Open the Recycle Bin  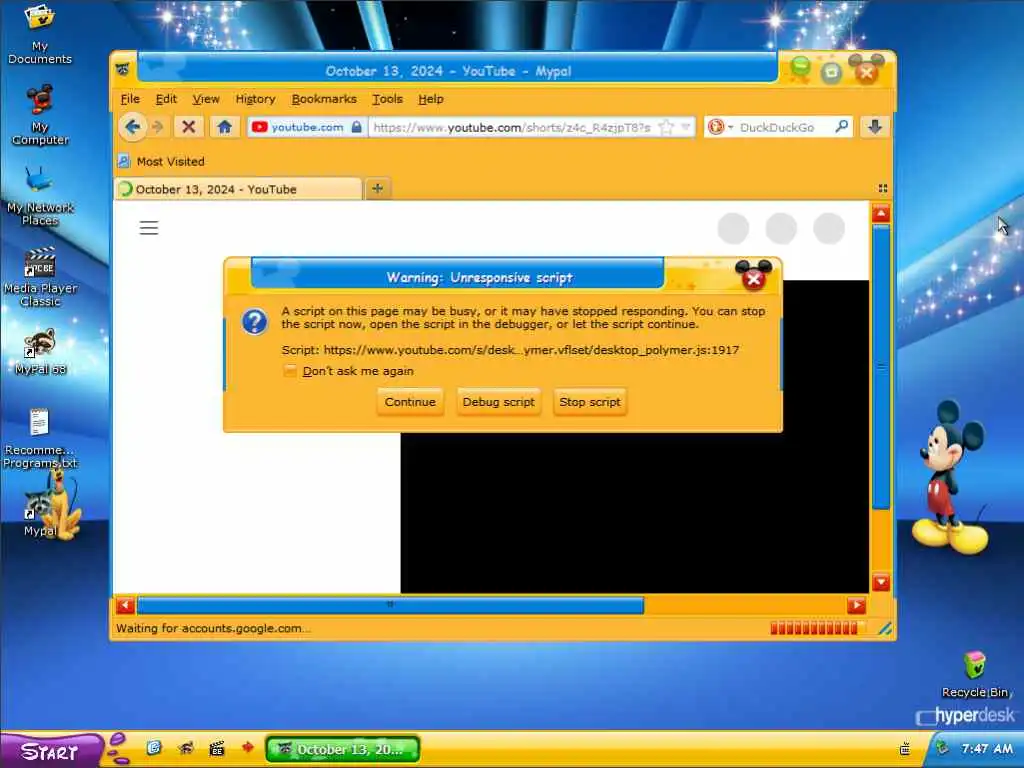tap(974, 674)
